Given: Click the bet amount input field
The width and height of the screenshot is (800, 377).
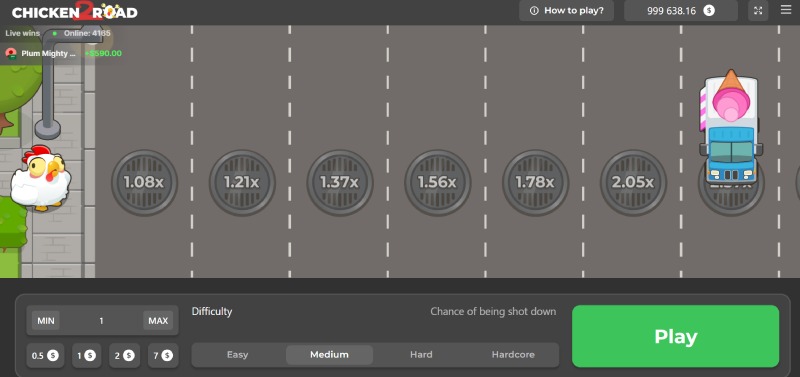Looking at the screenshot, I should click(102, 321).
